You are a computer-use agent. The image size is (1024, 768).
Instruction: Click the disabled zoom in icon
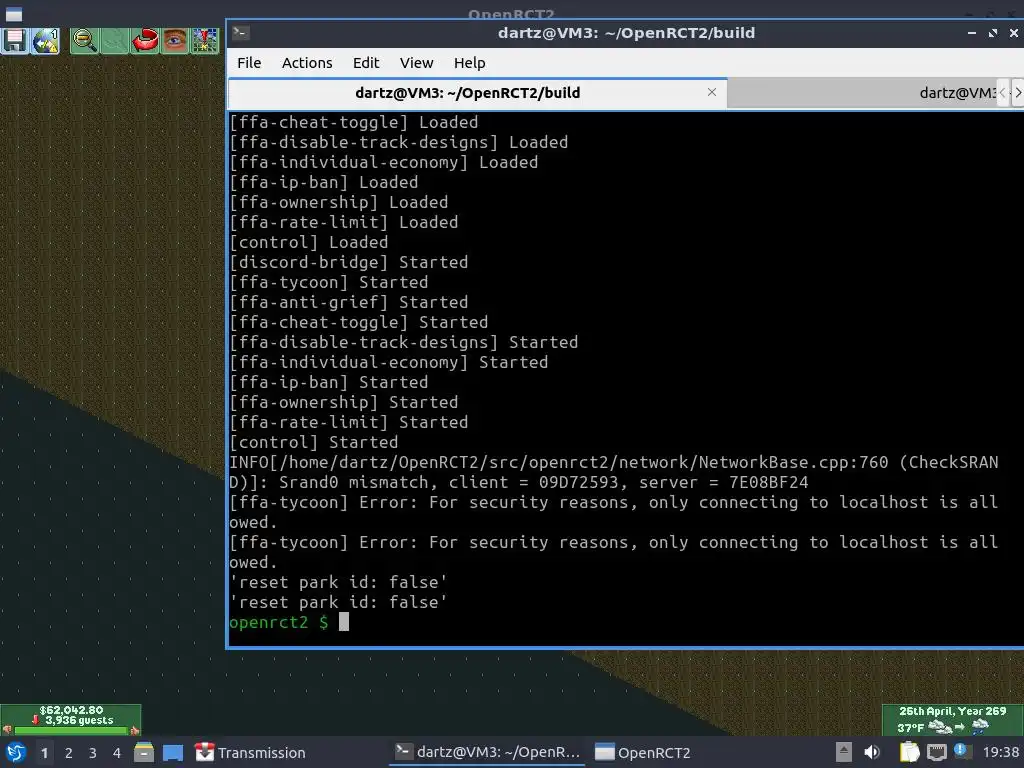114,40
